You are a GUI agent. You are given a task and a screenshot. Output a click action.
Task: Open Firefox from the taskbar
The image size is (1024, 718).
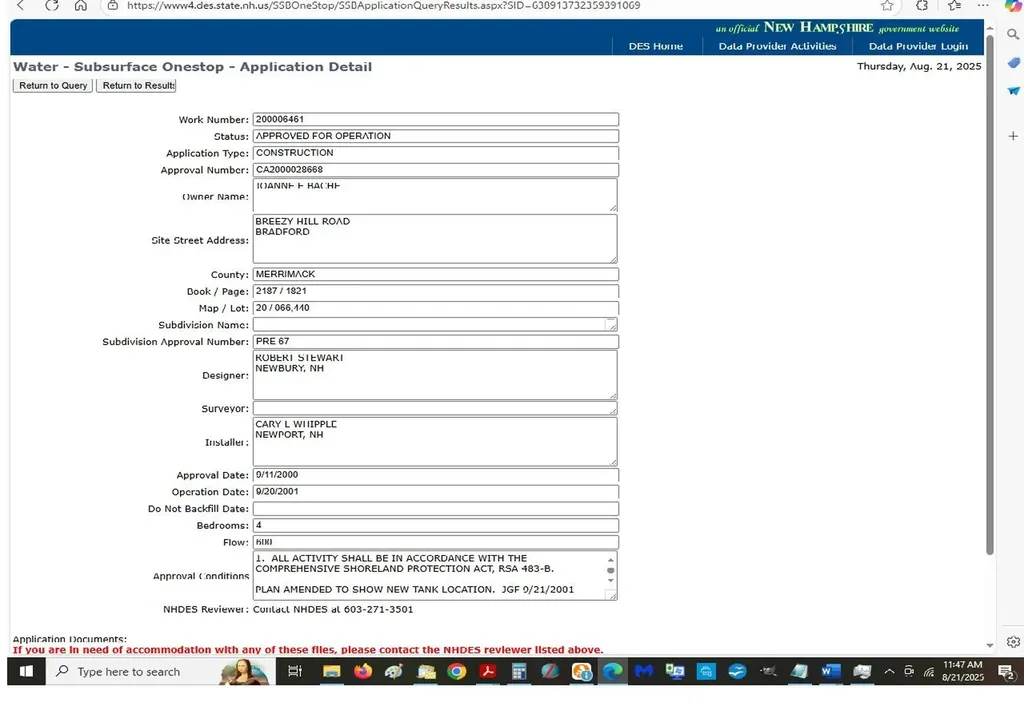pos(362,672)
